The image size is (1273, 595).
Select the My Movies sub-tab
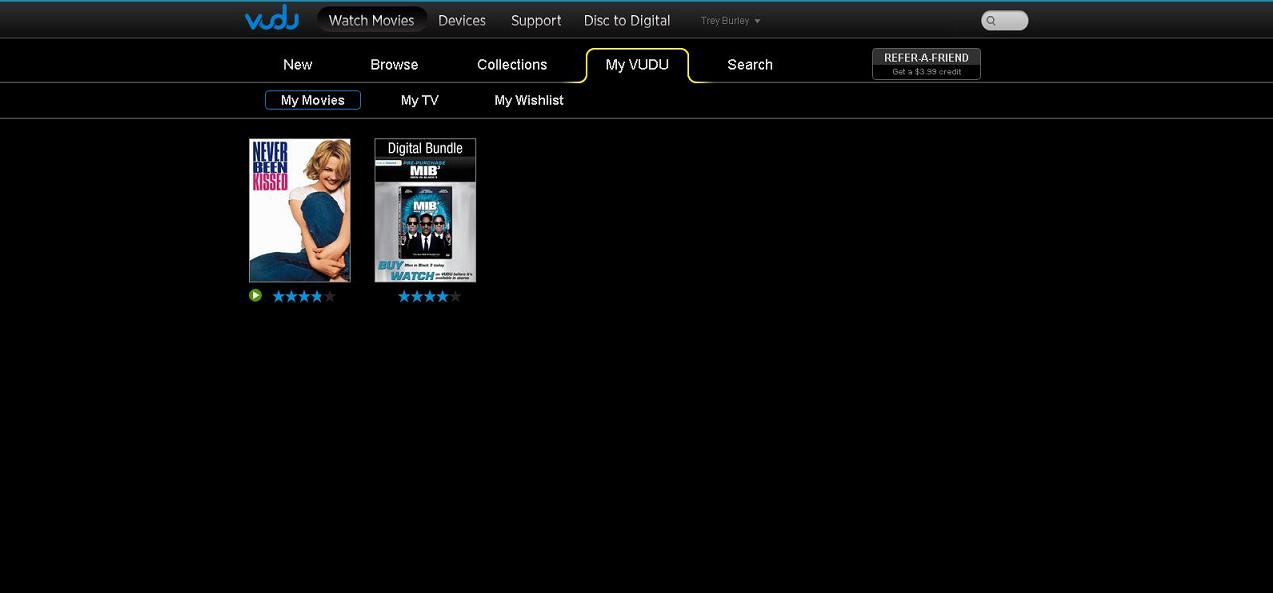coord(313,100)
